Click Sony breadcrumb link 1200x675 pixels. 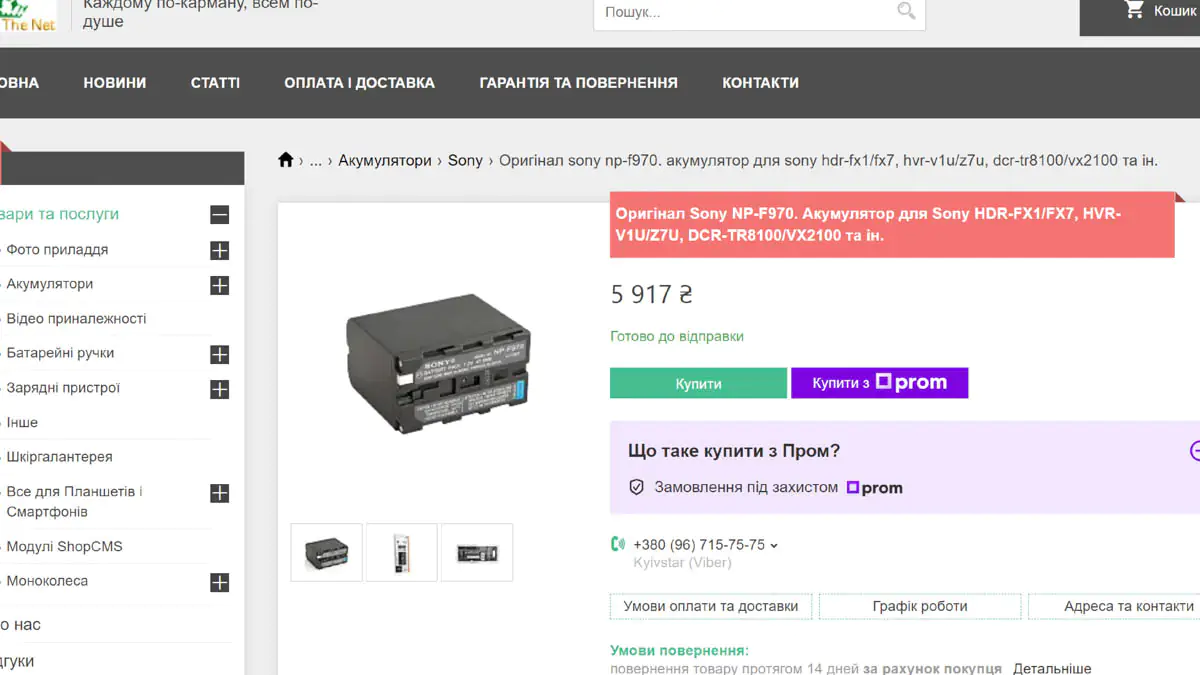[465, 160]
